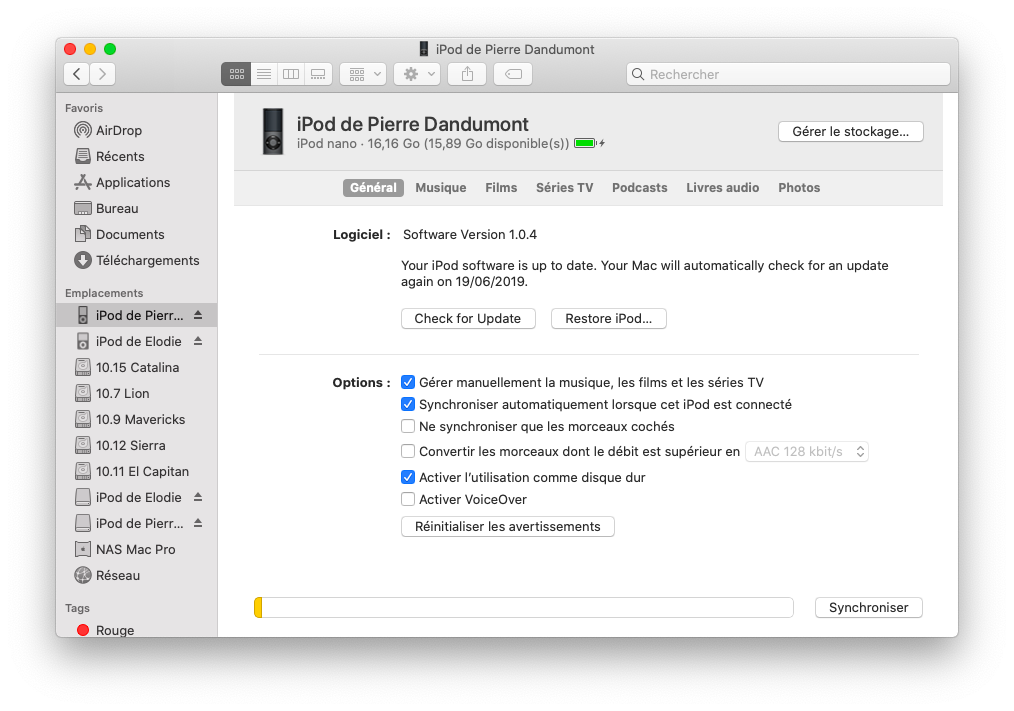1014x711 pixels.
Task: Switch to the Séries TV tab
Action: (565, 188)
